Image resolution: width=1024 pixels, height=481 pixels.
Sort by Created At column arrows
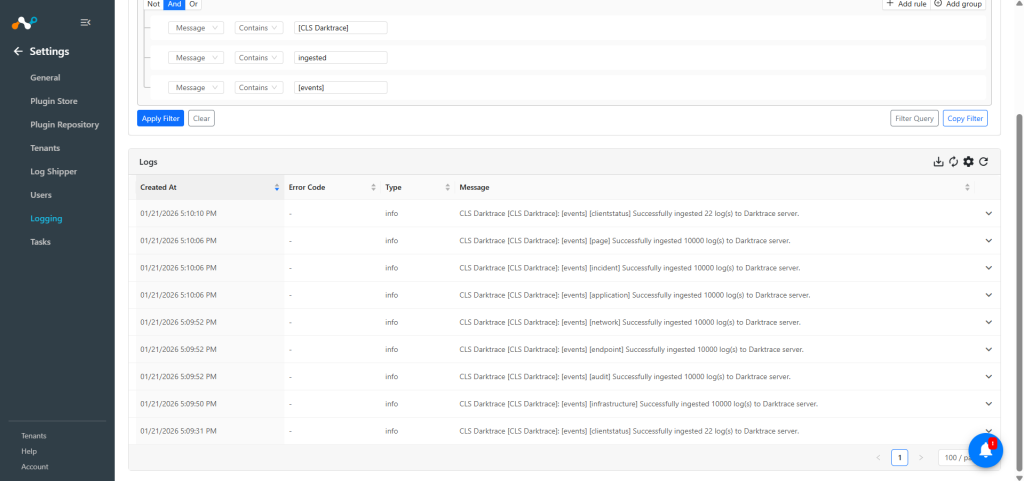coord(277,187)
